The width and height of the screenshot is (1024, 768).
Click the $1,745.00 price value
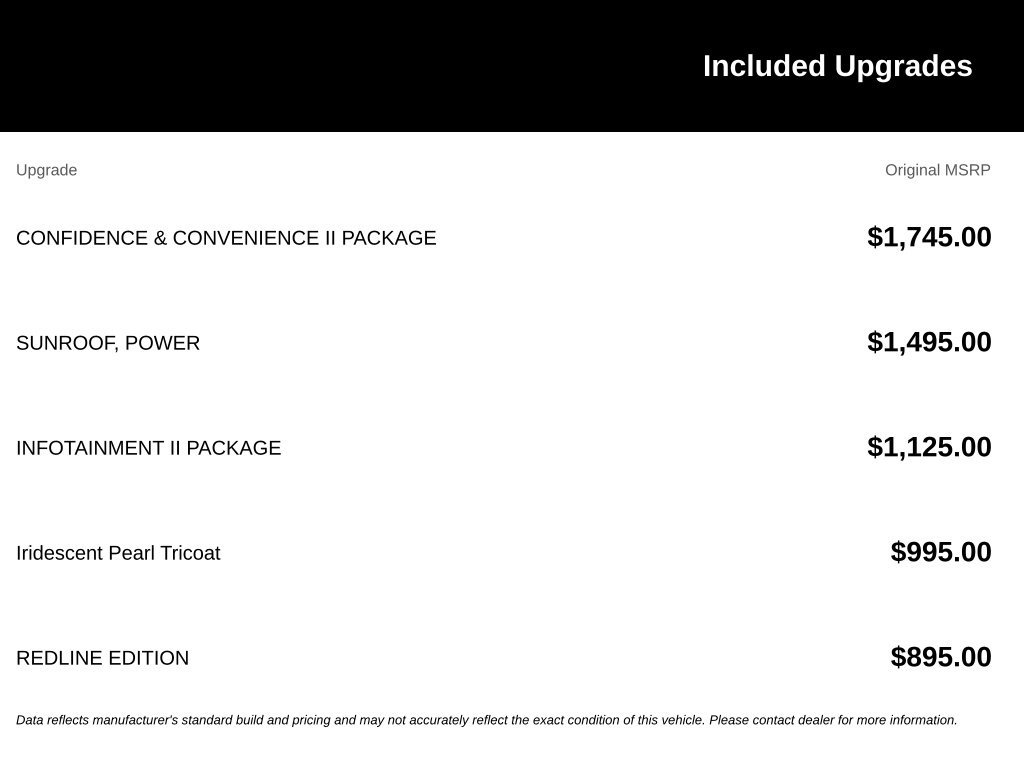[x=929, y=237]
